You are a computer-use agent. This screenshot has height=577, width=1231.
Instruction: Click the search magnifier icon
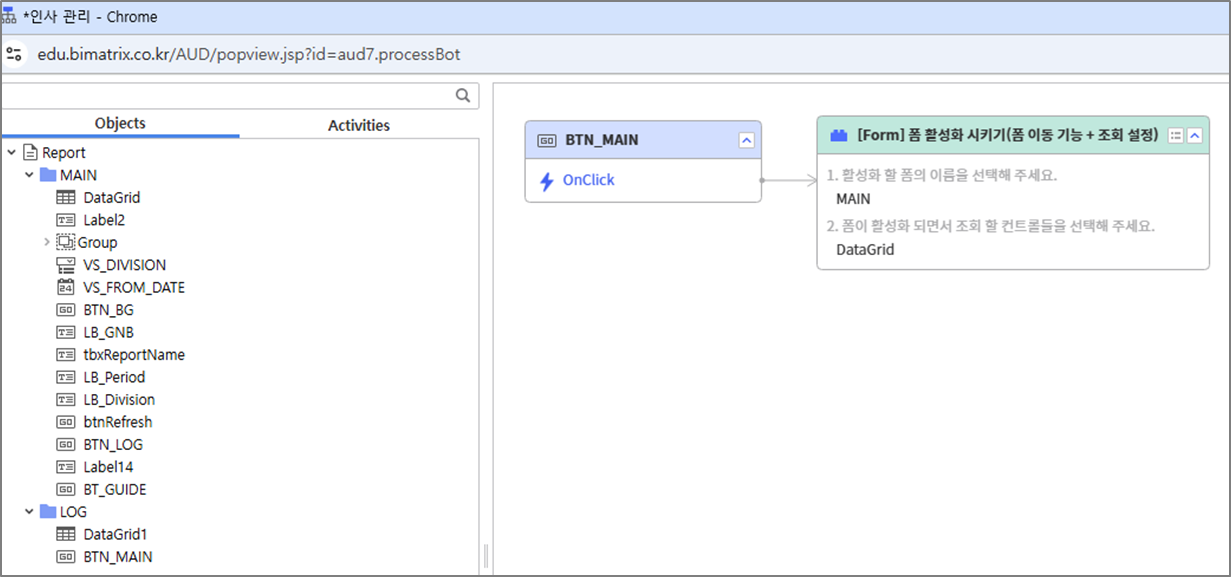(463, 96)
